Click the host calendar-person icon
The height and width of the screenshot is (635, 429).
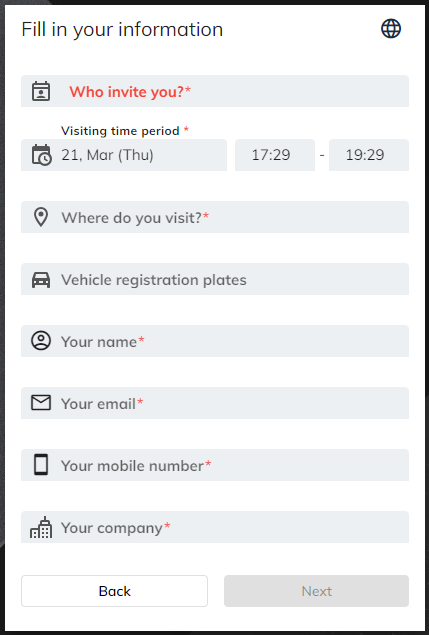tap(41, 91)
